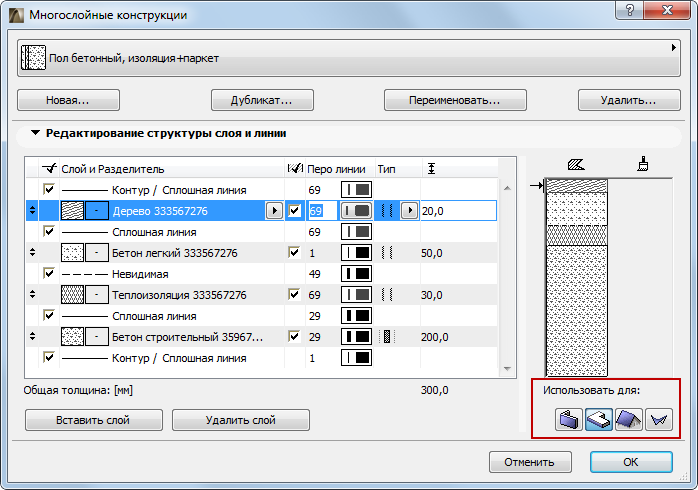Open Дерево fill selection arrow

[274, 211]
